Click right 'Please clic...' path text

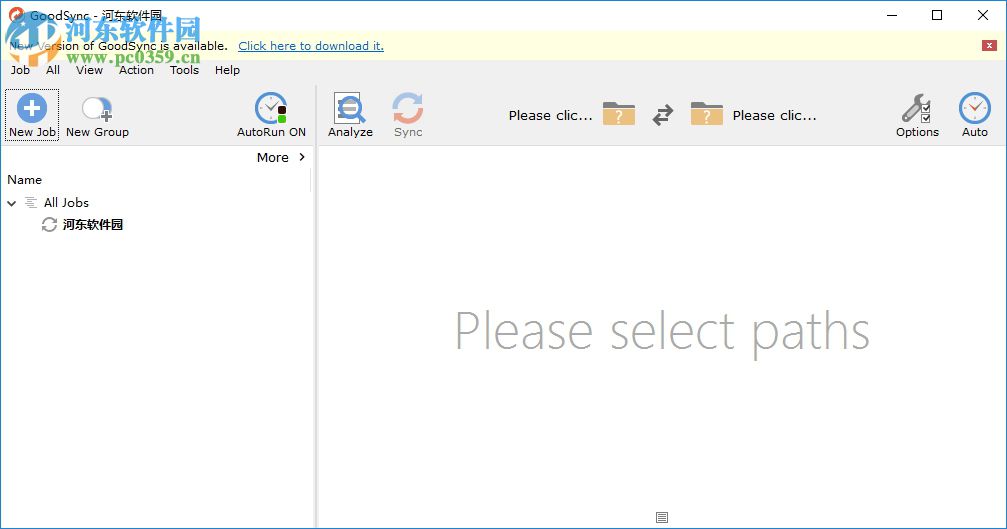point(775,116)
